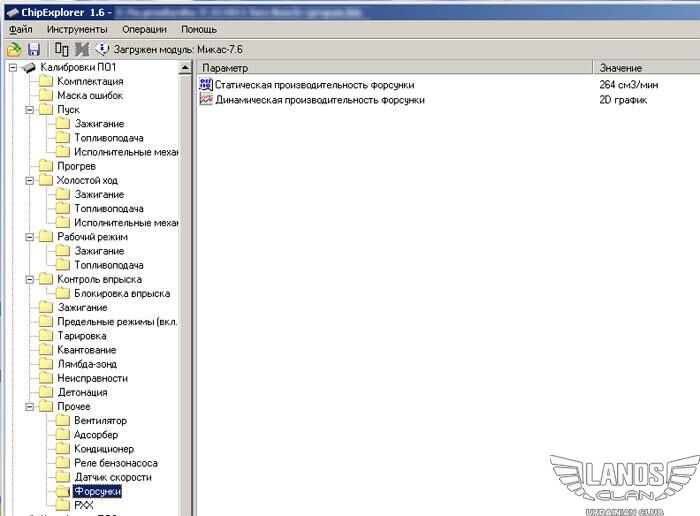Click the tree panel scroll up arrow

185,68
